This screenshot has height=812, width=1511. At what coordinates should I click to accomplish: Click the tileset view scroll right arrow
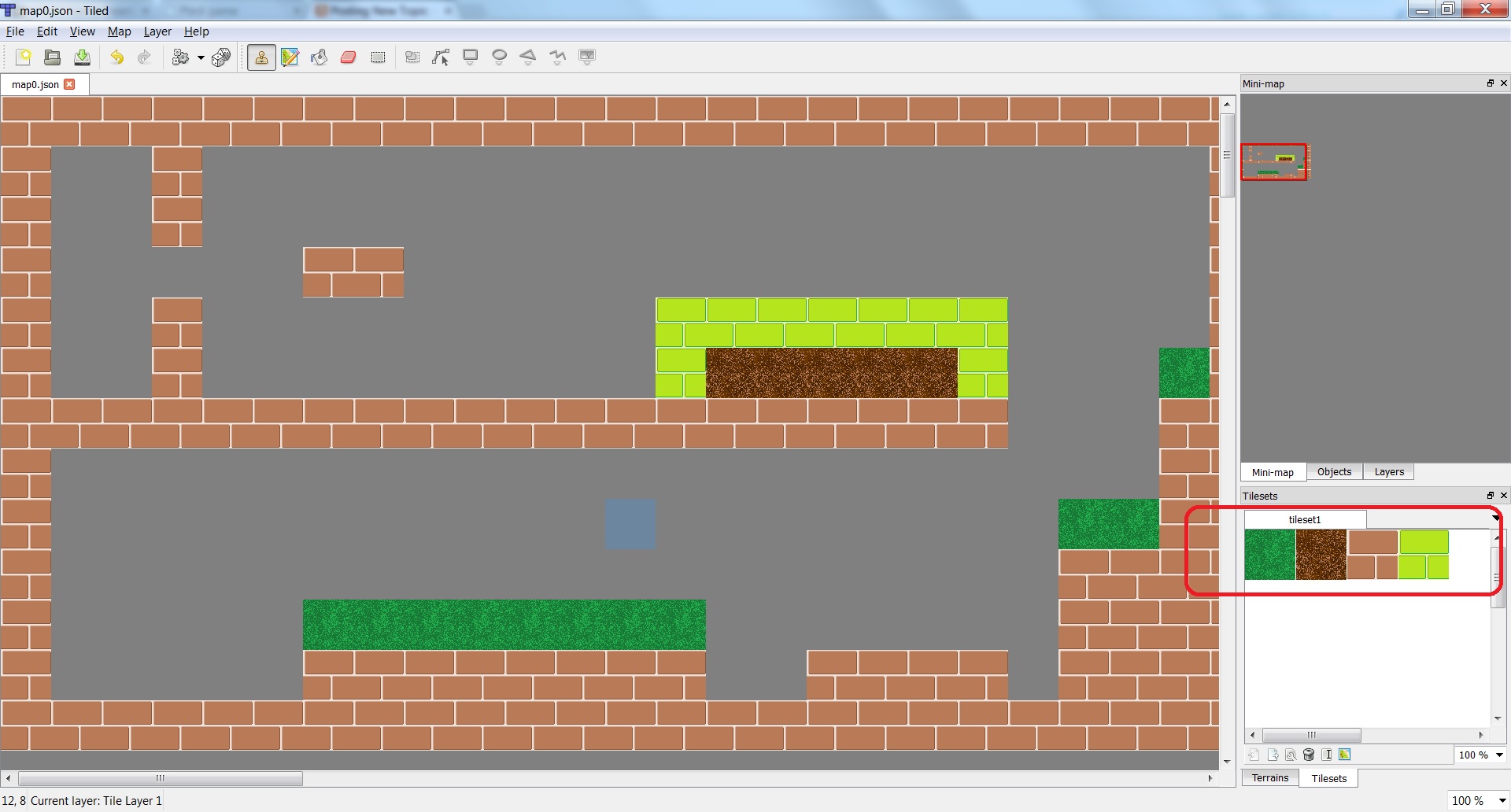(1481, 735)
